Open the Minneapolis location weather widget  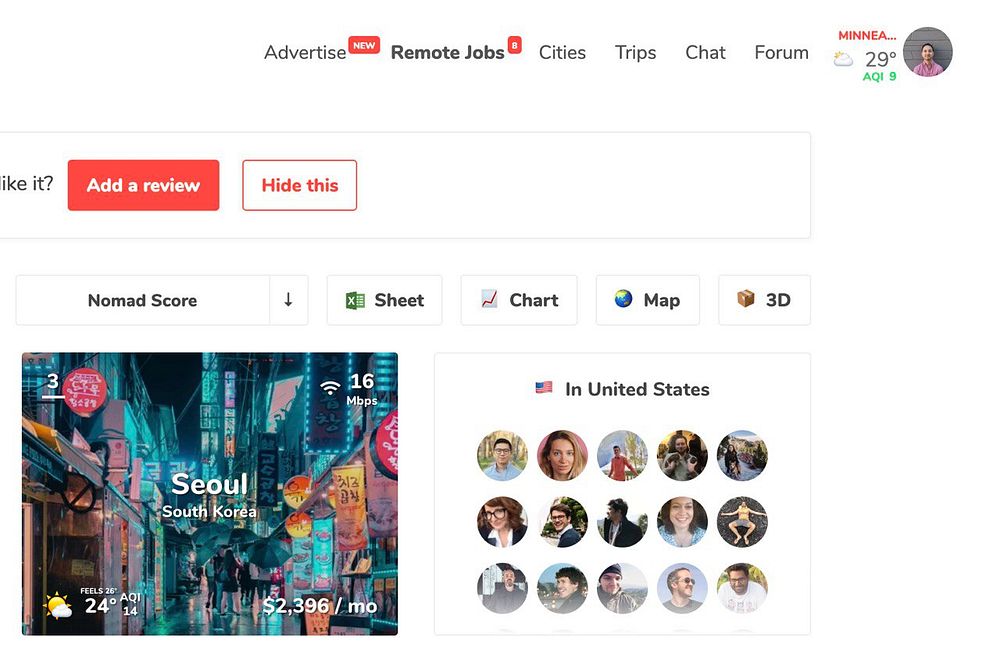pos(866,56)
